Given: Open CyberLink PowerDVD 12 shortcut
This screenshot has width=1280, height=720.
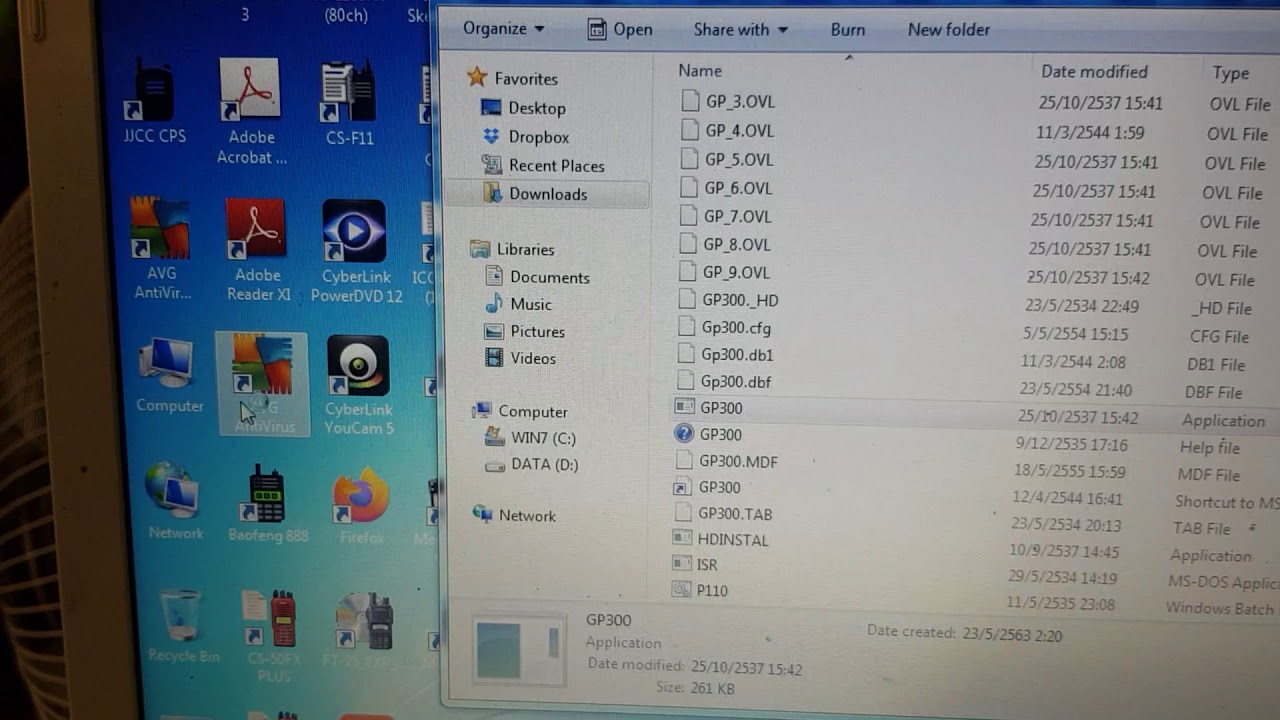Looking at the screenshot, I should [355, 250].
